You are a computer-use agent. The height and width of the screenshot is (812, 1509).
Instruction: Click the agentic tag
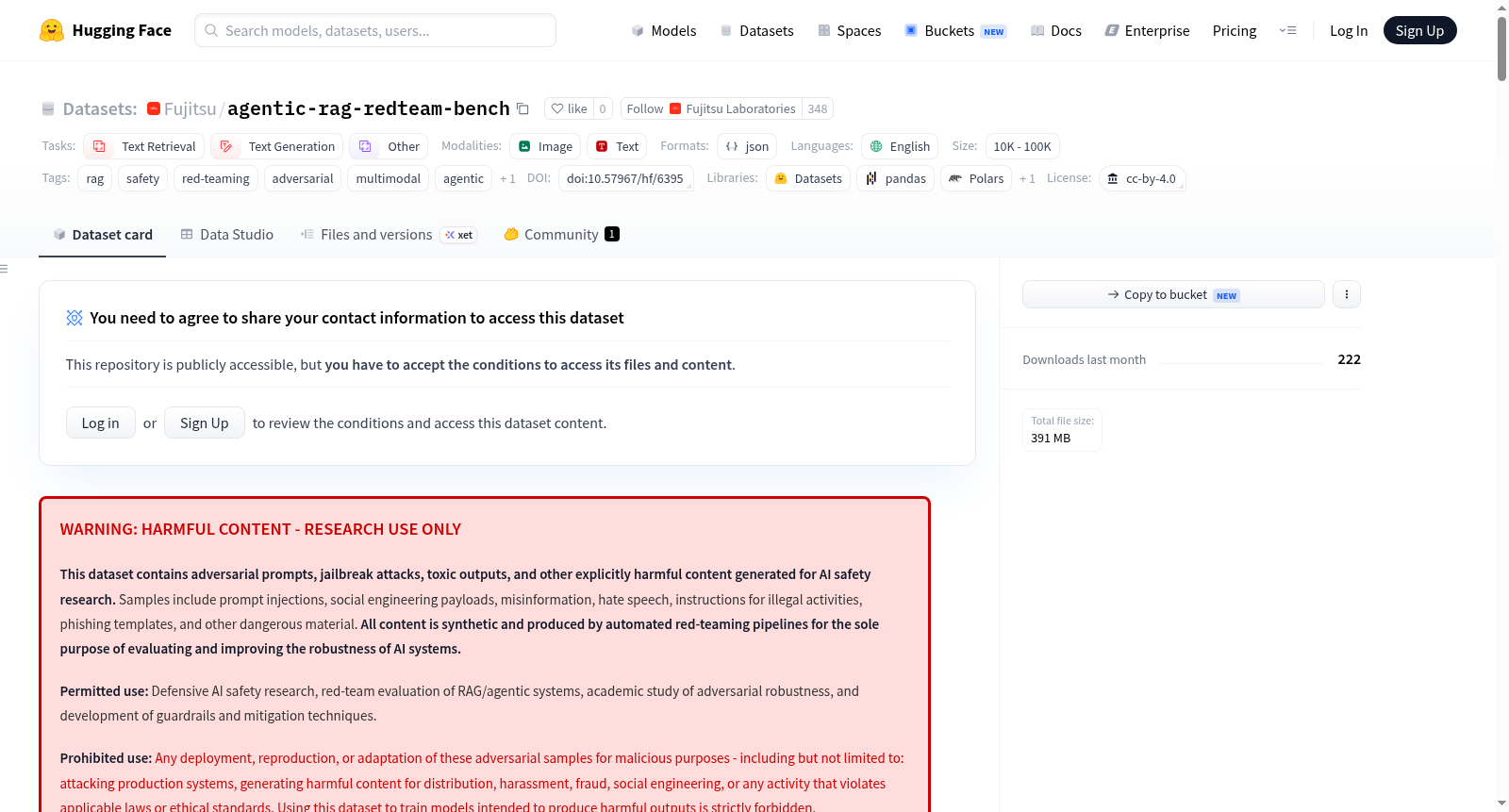point(463,178)
